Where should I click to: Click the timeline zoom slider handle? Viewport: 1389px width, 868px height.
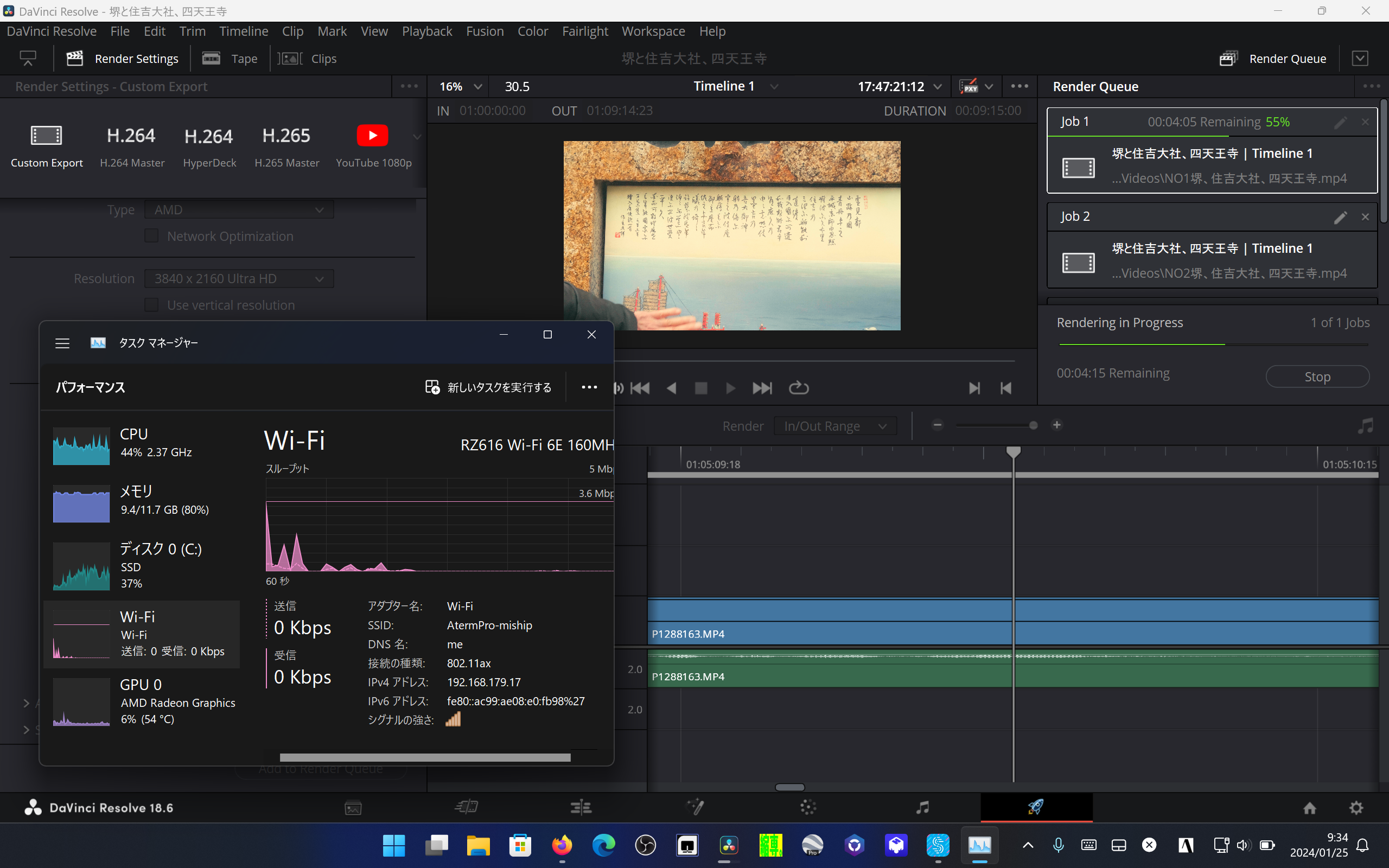tap(1033, 425)
